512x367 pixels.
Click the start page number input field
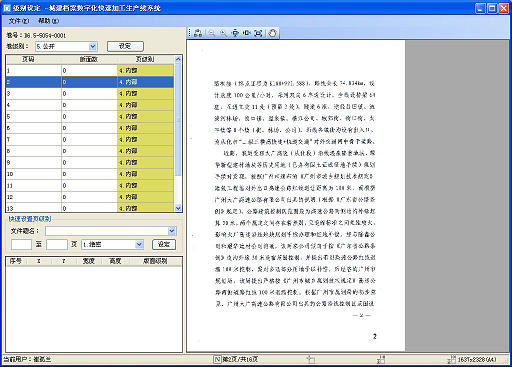point(21,244)
